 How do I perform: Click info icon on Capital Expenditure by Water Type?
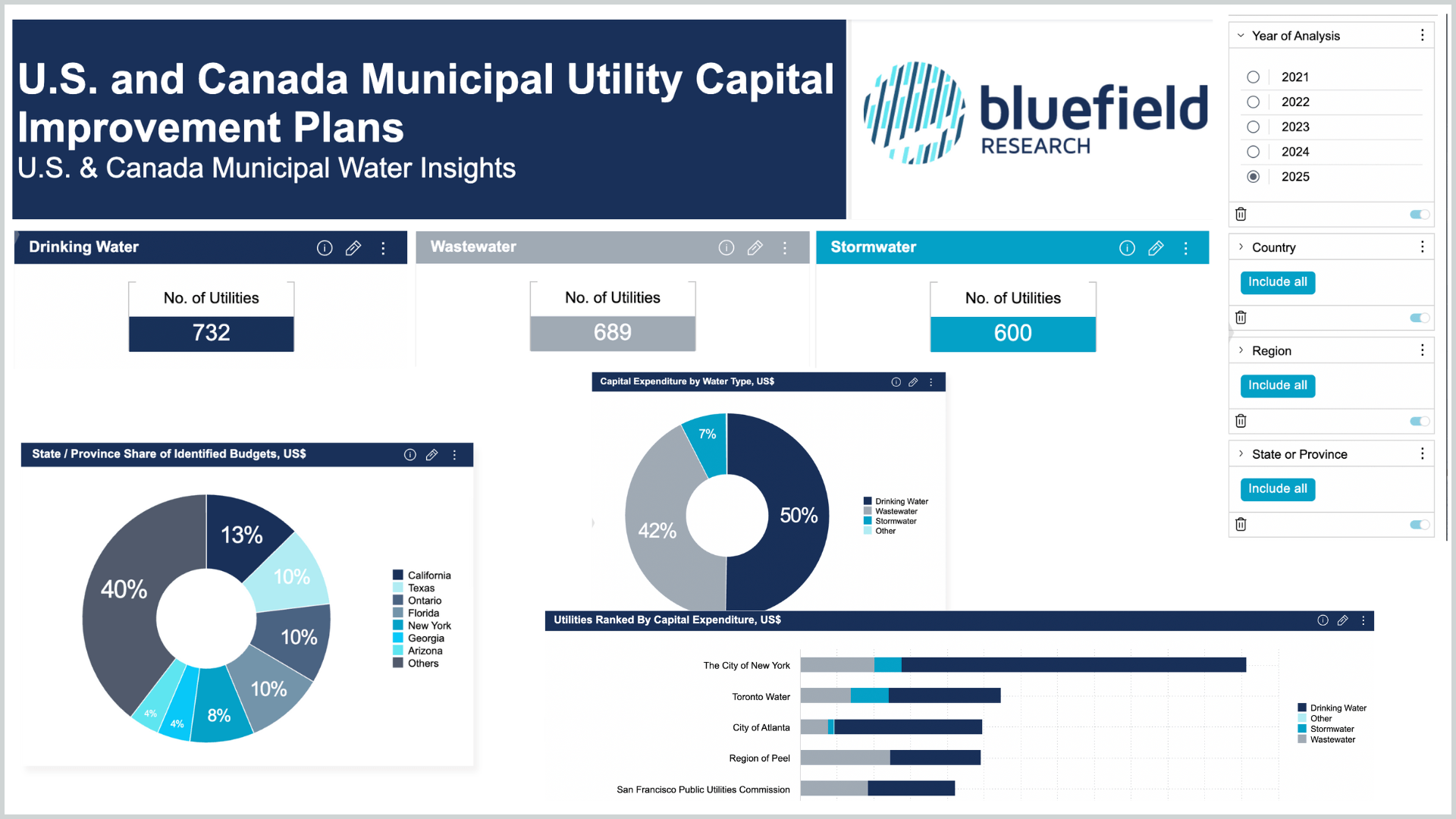click(x=896, y=382)
